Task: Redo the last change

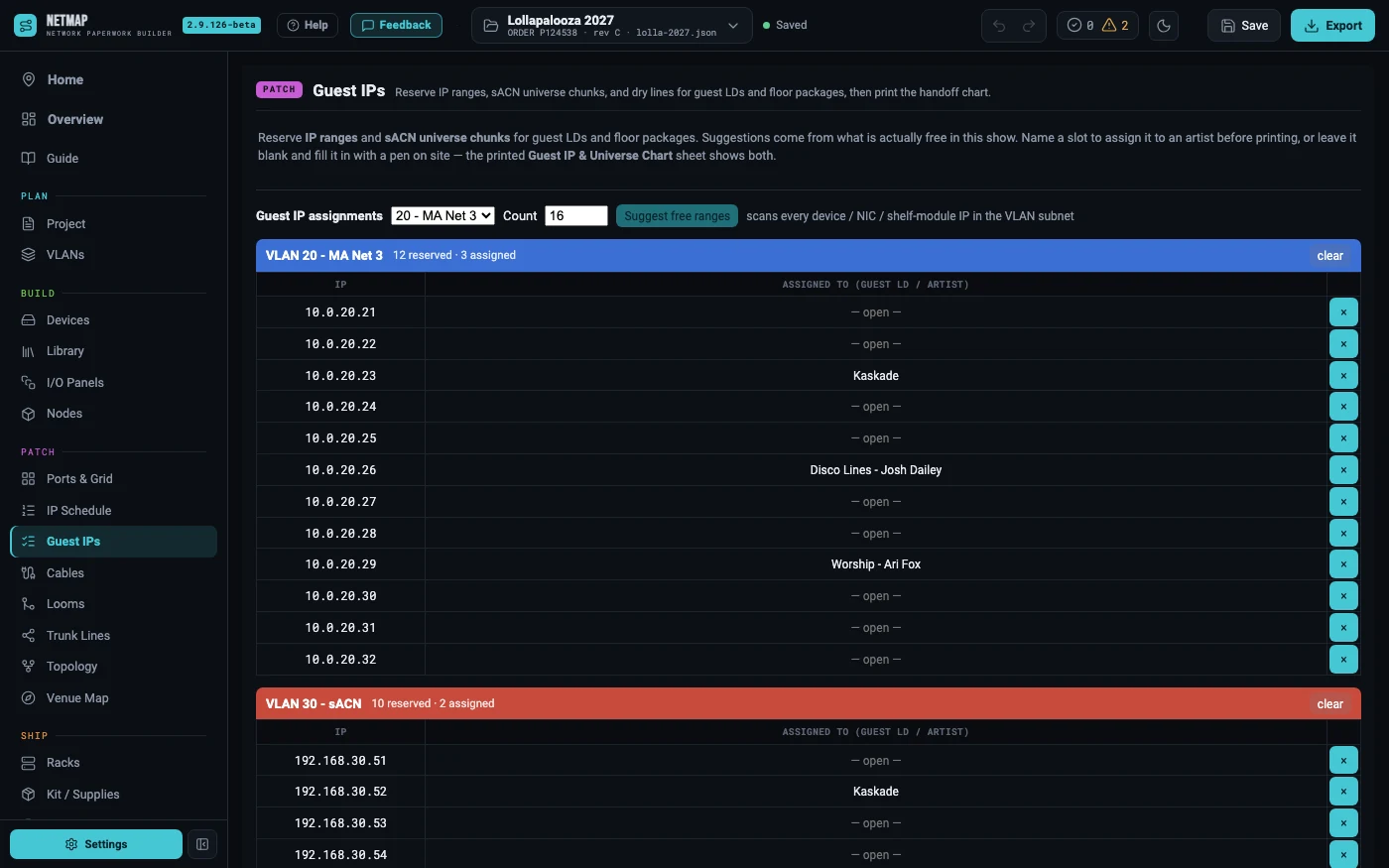Action: 1029,26
